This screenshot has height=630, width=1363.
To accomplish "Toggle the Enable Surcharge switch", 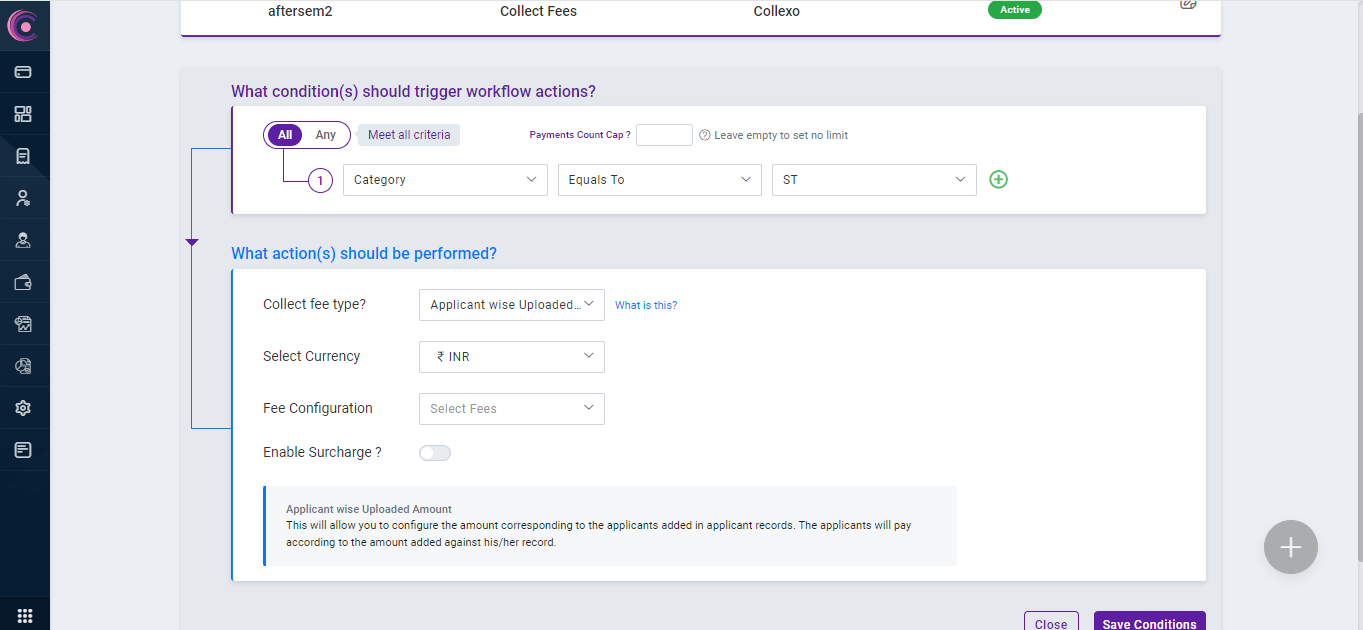I will click(x=435, y=453).
